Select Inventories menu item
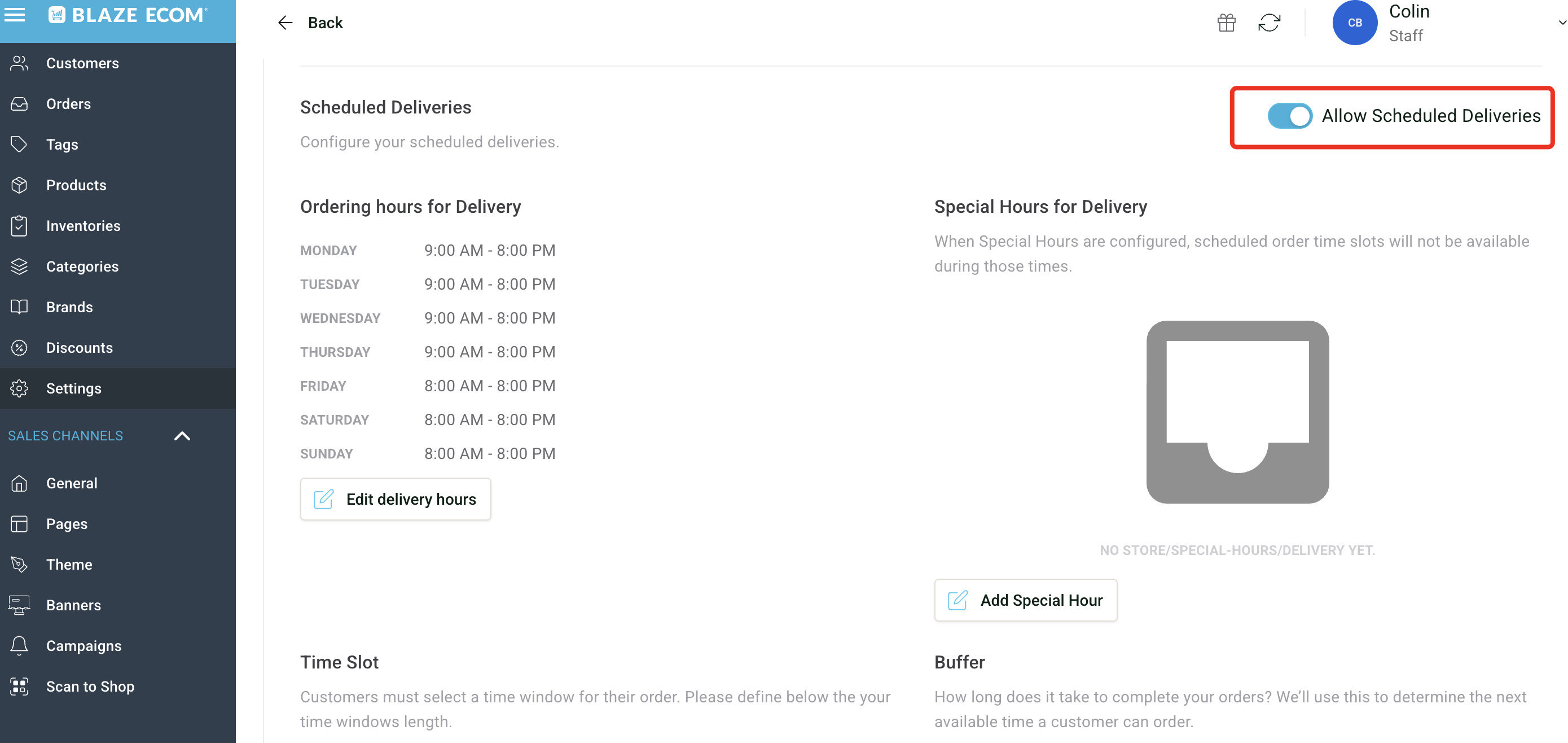 tap(118, 225)
